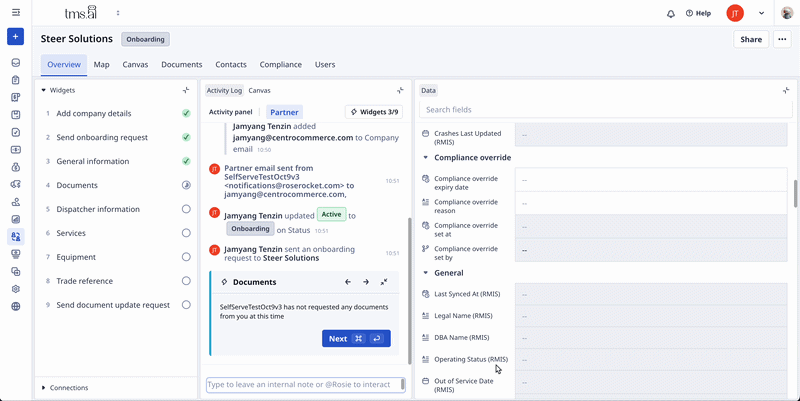Expand the Connections section
This screenshot has height=401, width=800.
click(43, 388)
